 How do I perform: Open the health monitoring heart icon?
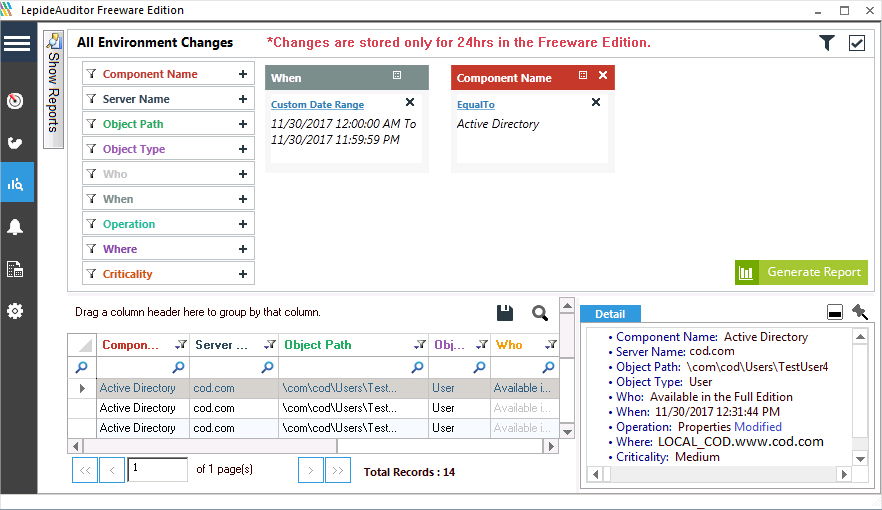pos(15,143)
